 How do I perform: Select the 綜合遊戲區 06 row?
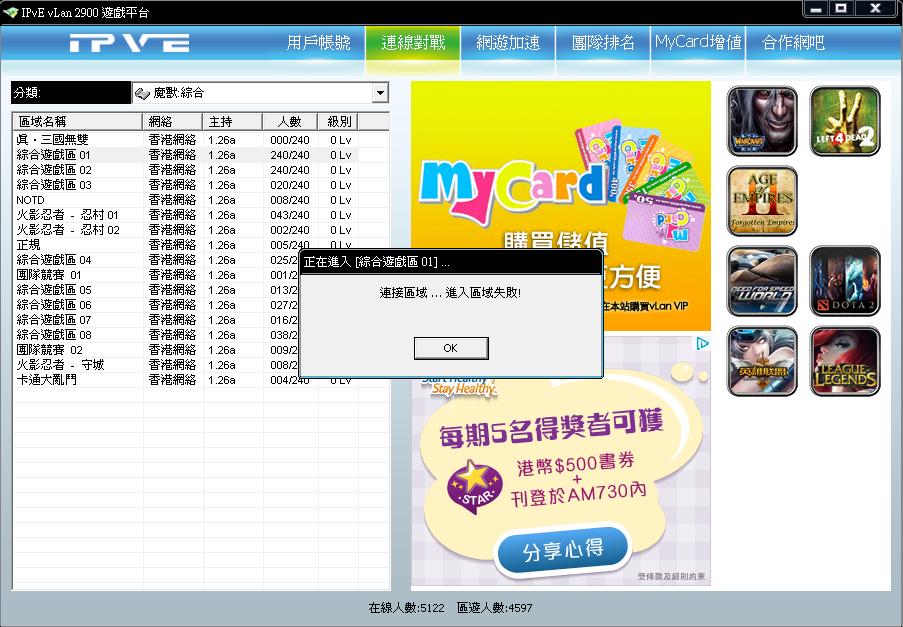157,305
